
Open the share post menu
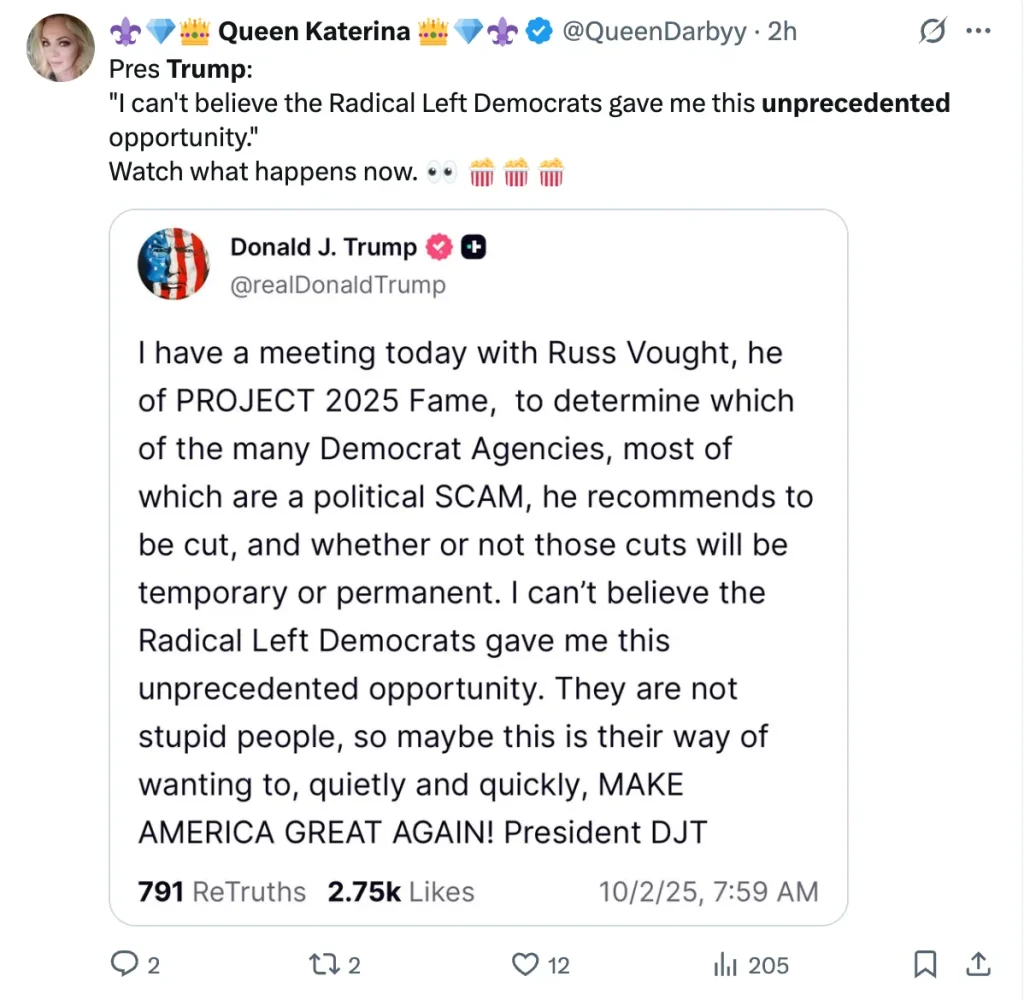[981, 964]
